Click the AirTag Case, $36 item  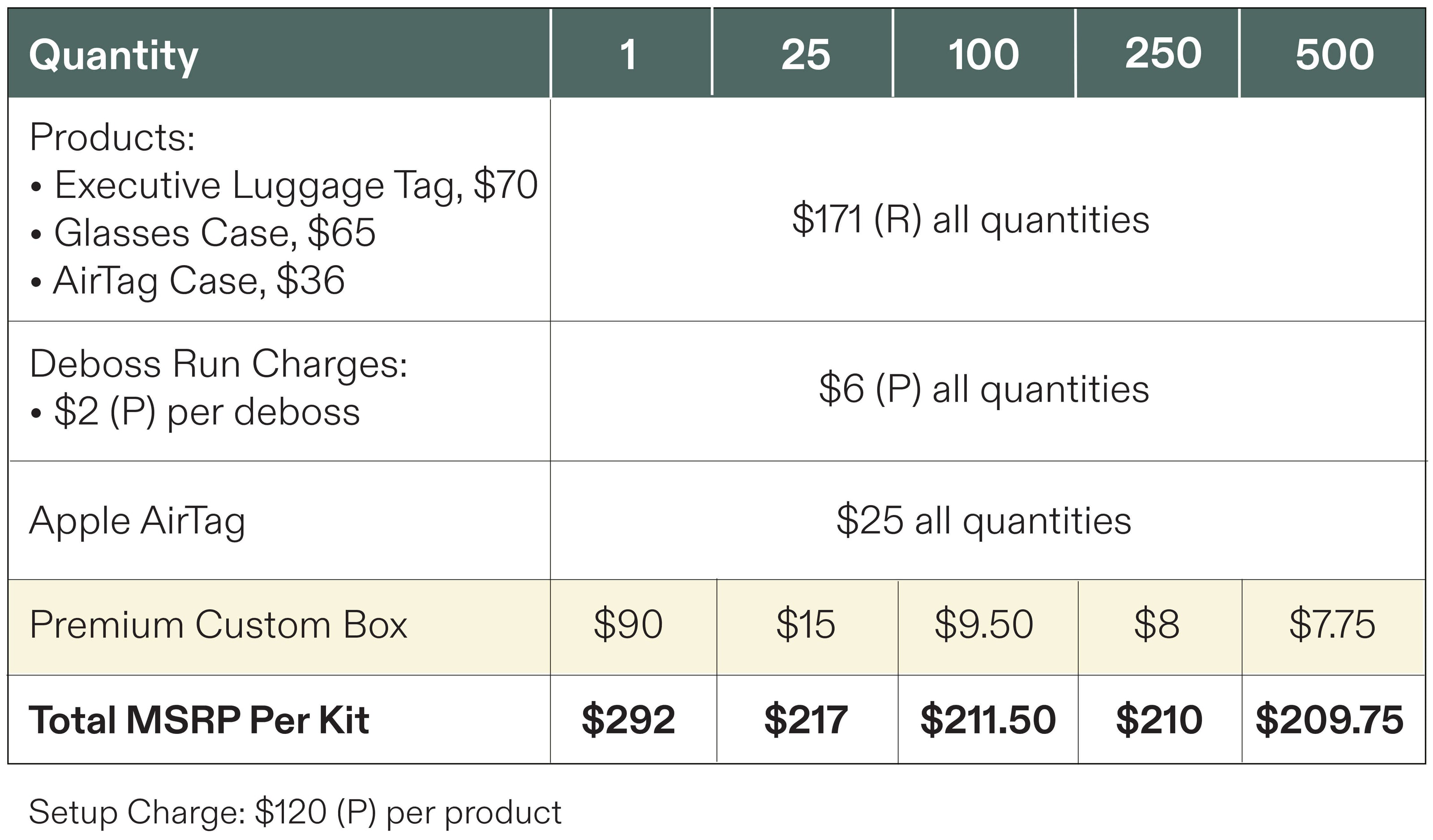click(x=188, y=280)
